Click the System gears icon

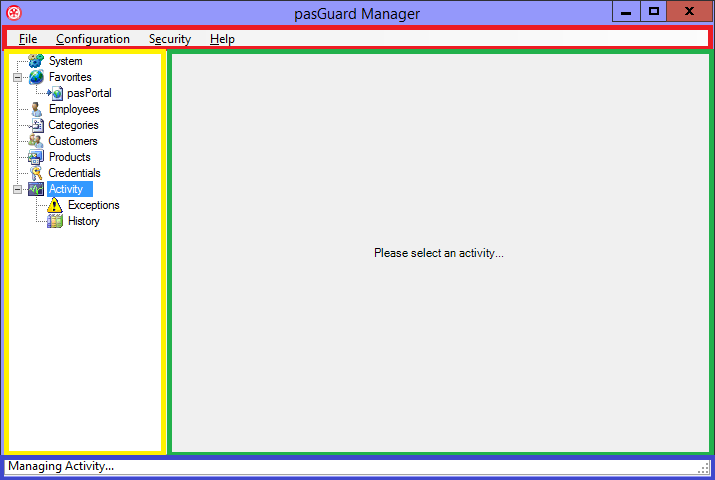click(36, 61)
